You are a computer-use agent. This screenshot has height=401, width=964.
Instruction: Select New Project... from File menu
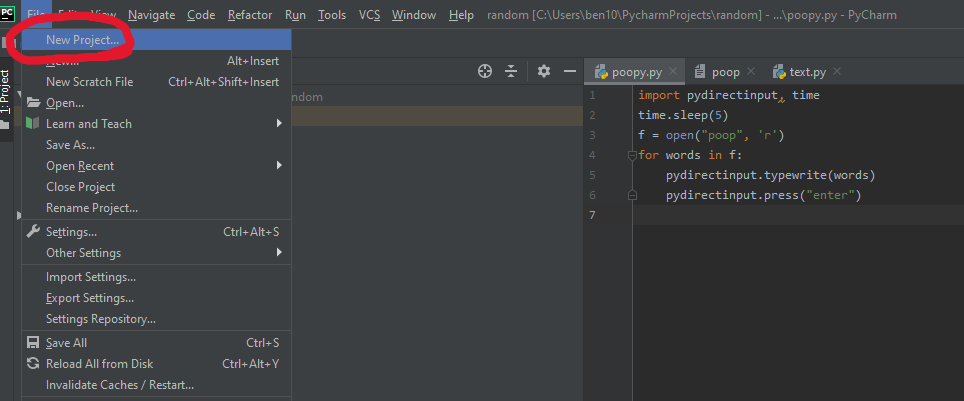pos(157,40)
